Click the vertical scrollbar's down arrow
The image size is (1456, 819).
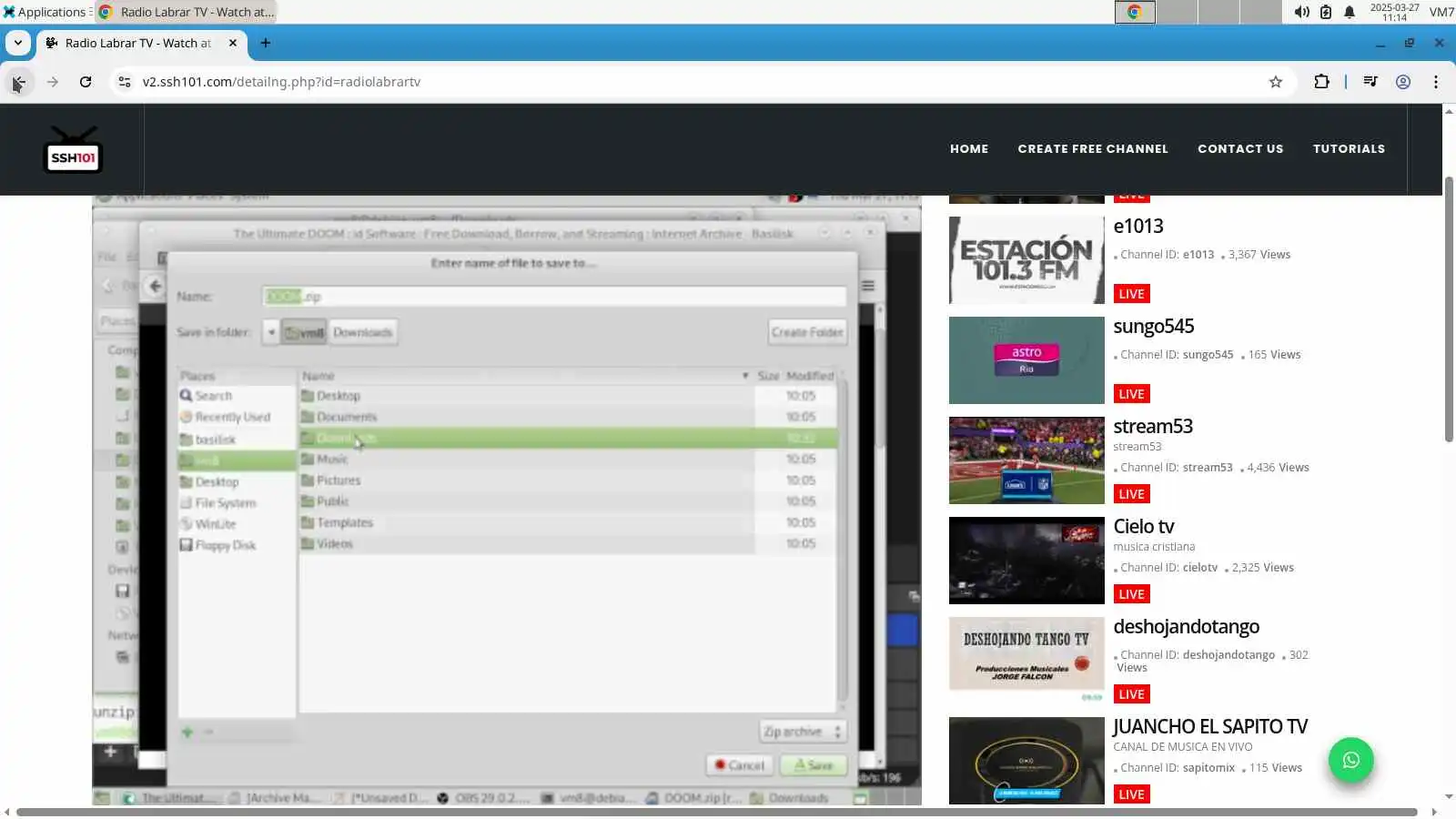[1449, 797]
